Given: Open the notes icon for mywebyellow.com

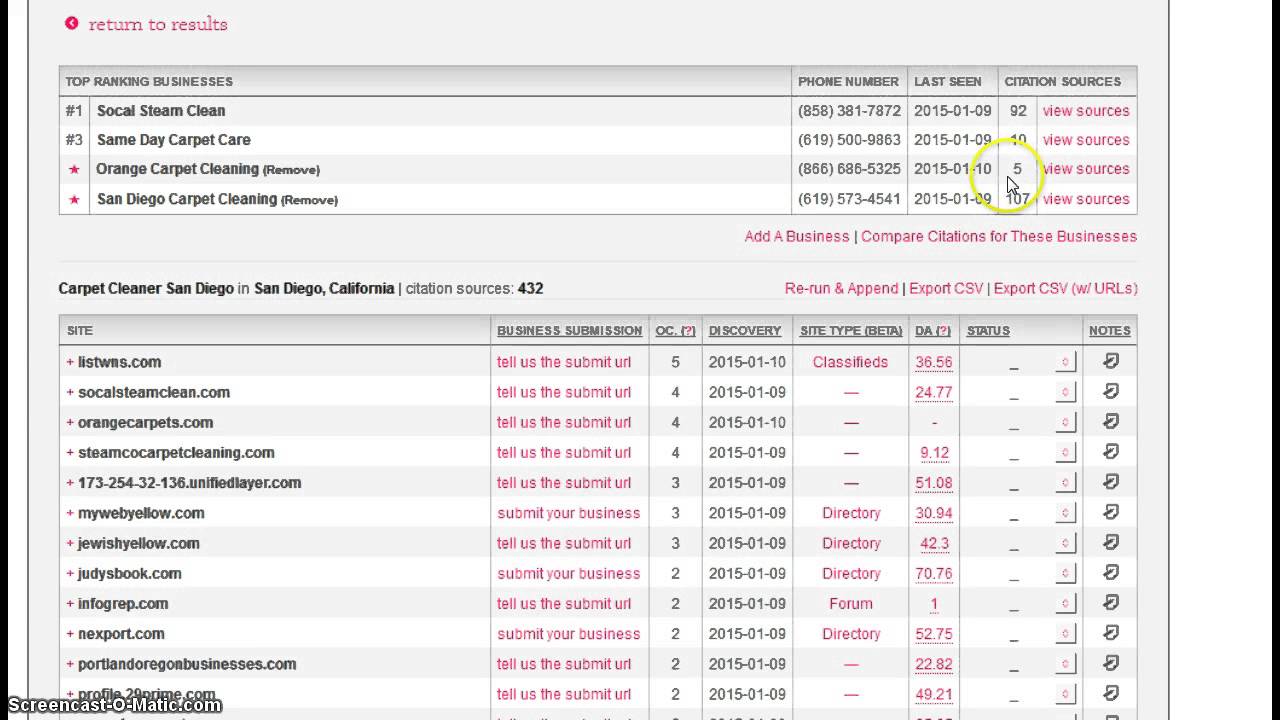Looking at the screenshot, I should [1110, 512].
